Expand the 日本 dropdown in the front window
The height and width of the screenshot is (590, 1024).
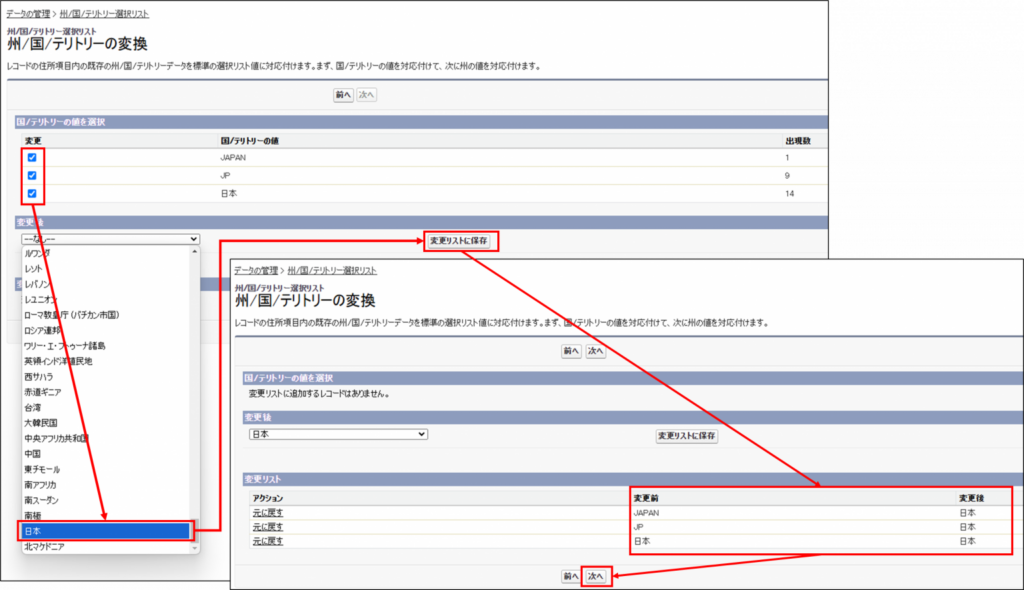(338, 435)
